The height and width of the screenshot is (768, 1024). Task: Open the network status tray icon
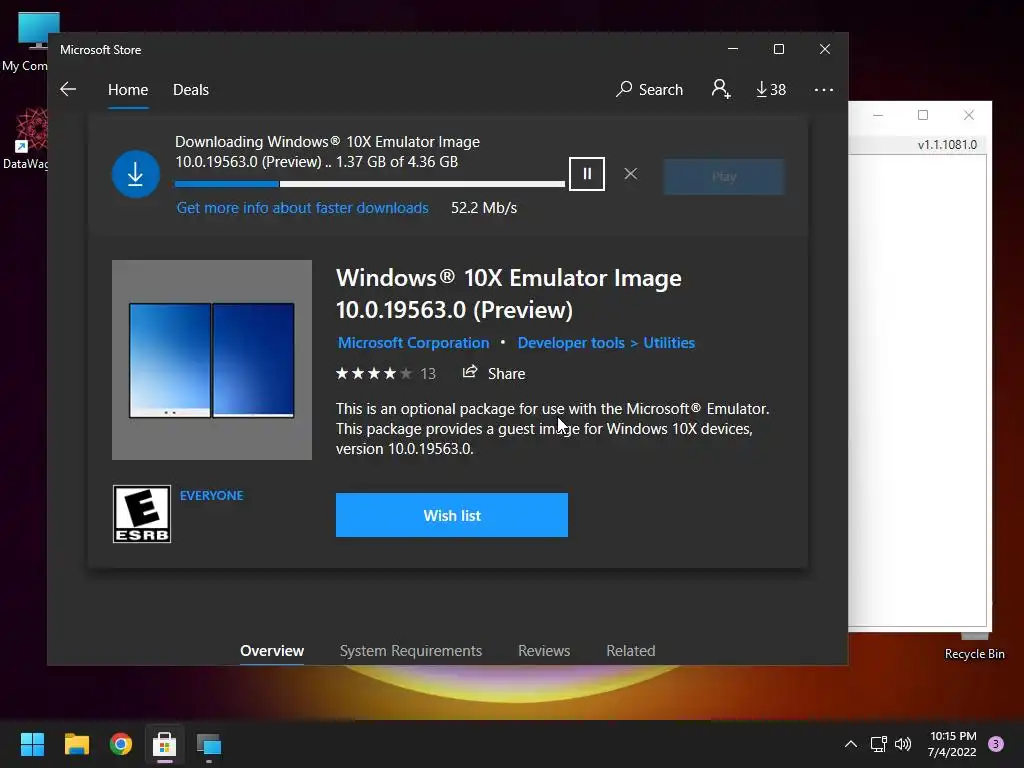pos(878,744)
